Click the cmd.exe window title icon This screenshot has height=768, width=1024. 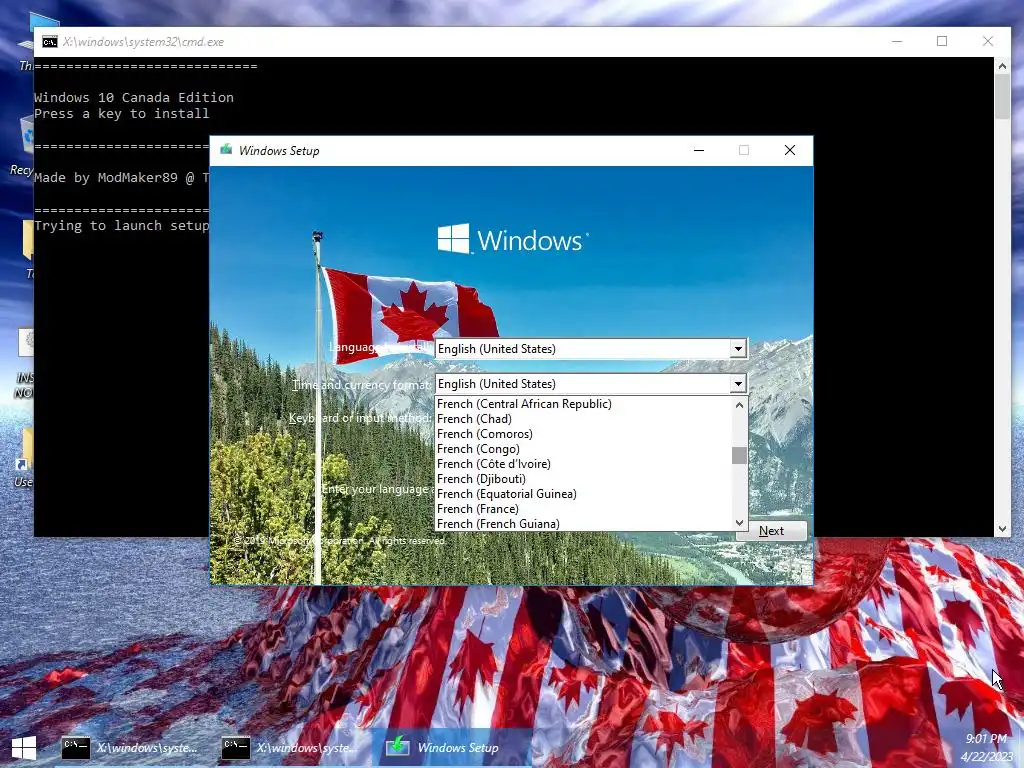[50, 42]
